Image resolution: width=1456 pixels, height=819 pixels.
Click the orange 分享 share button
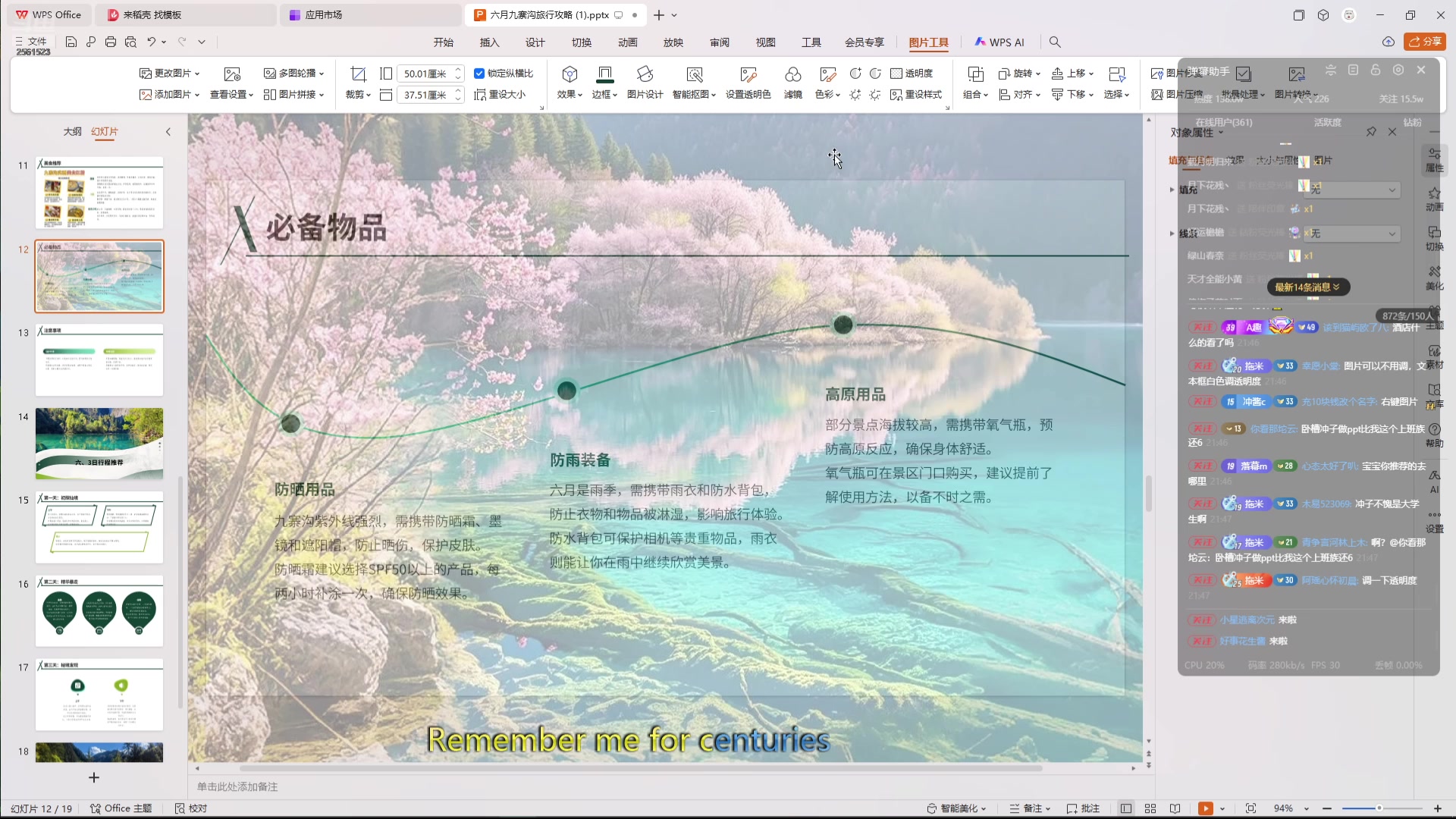coord(1425,42)
